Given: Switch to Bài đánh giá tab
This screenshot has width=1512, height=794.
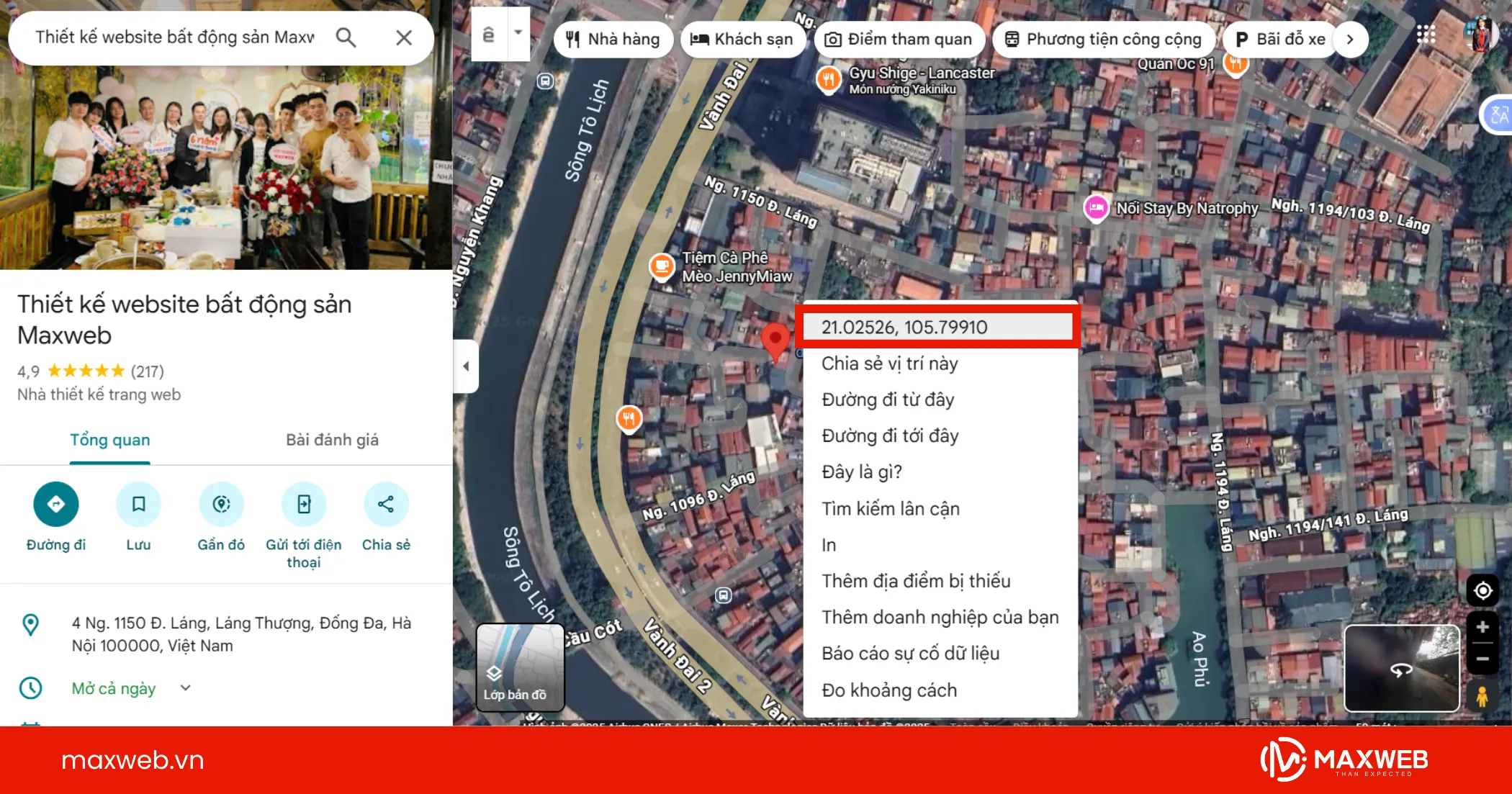Looking at the screenshot, I should tap(332, 440).
